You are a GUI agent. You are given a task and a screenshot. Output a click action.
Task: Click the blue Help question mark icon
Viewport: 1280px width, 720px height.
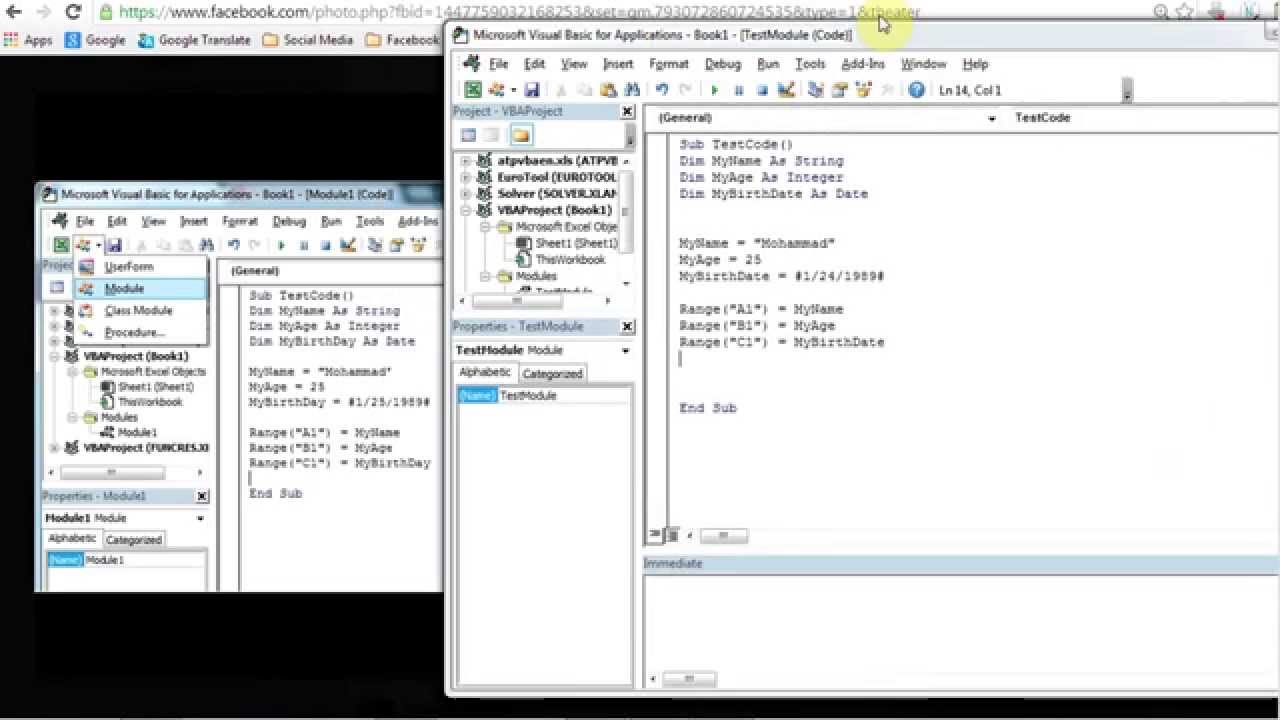pyautogui.click(x=917, y=90)
